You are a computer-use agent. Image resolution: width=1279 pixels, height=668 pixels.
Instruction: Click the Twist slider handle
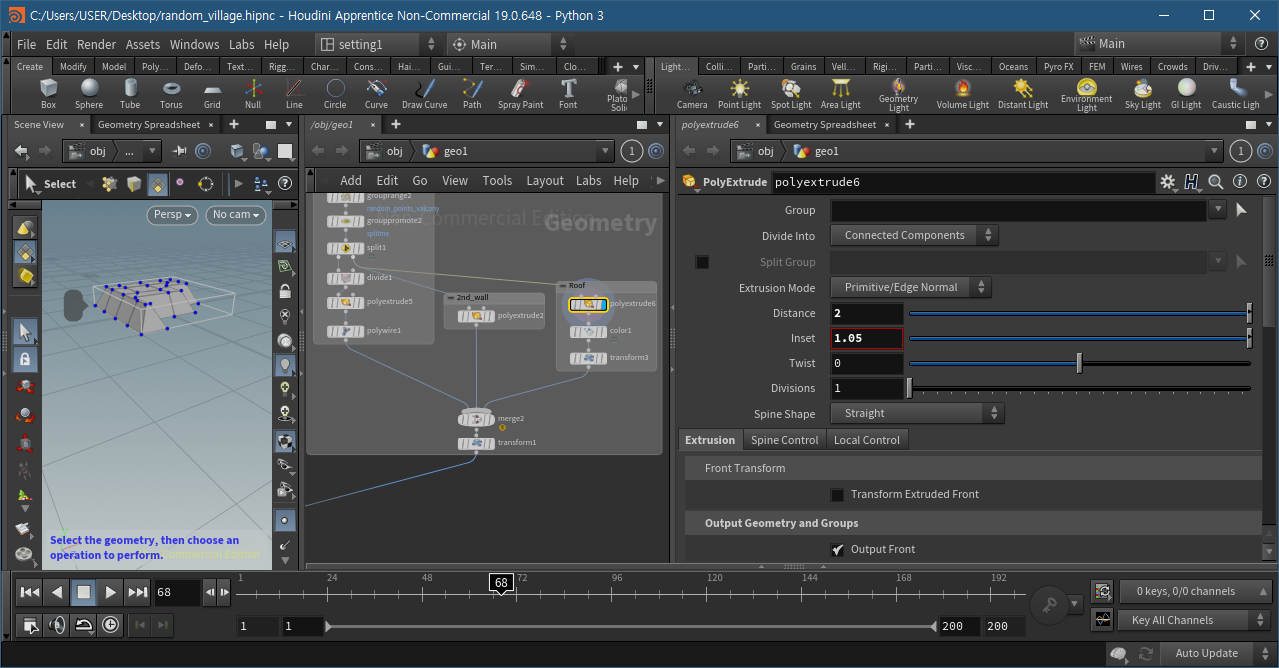coord(1079,363)
